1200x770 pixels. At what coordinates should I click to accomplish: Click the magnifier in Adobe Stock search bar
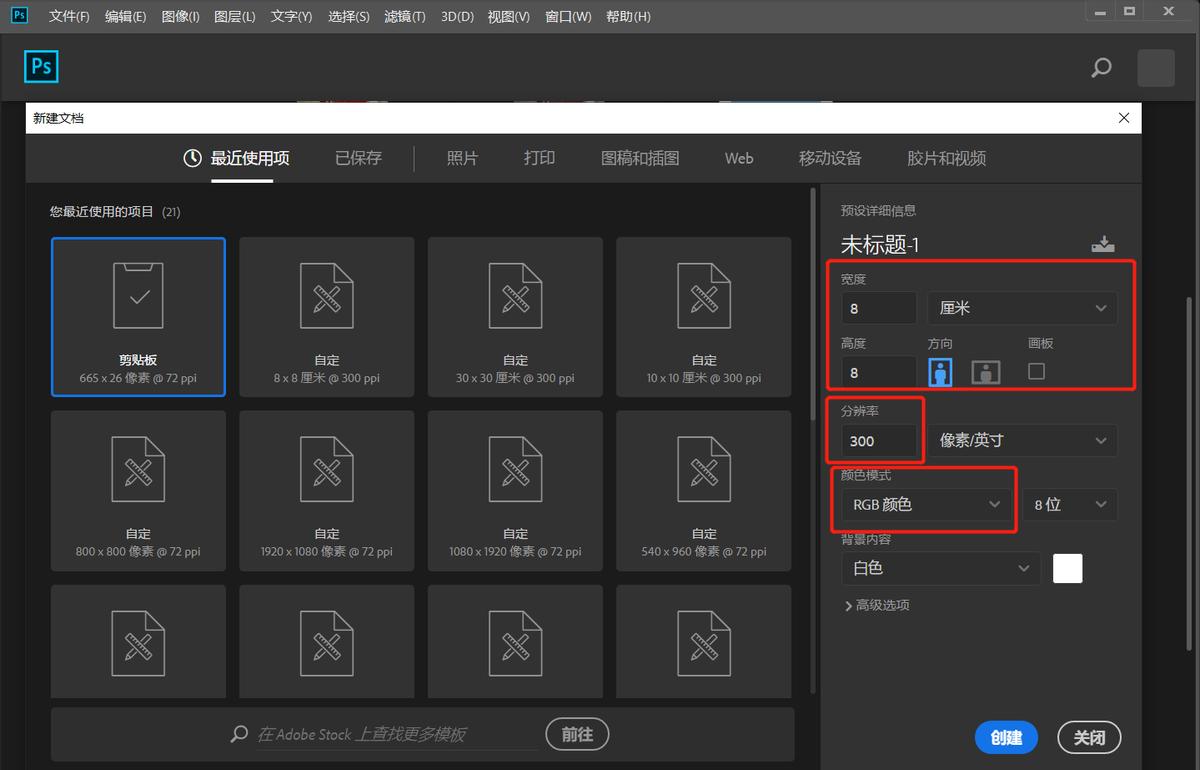tap(238, 734)
